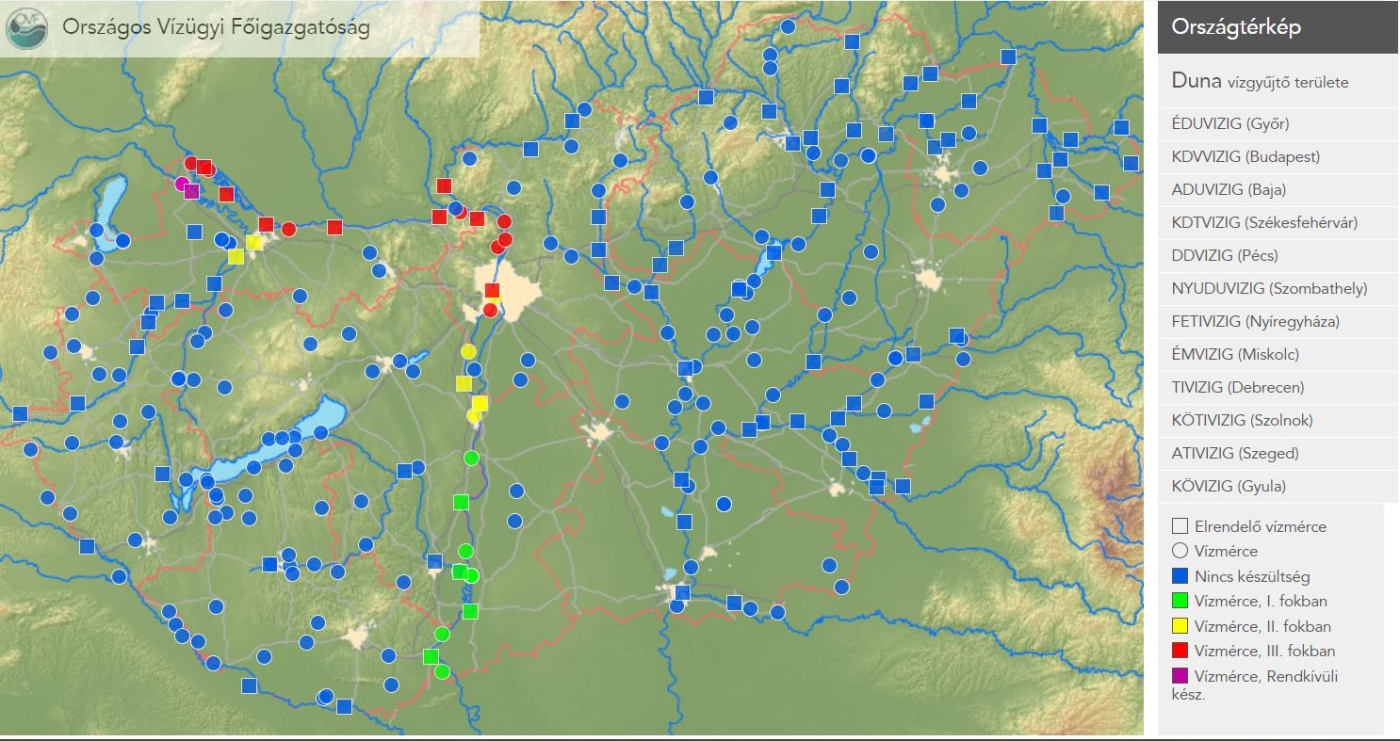Screen dimensions: 1400x741
Task: Choose DDVIZIG (Pécs) in the sidebar
Action: tap(1224, 256)
